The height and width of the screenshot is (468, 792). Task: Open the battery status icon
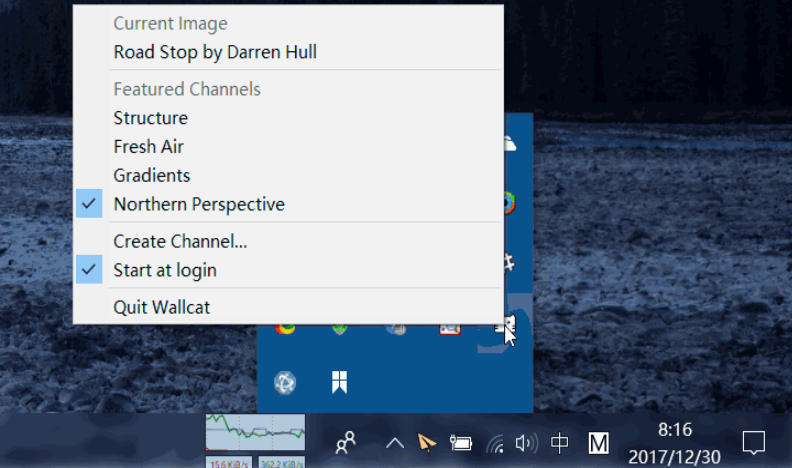click(461, 442)
